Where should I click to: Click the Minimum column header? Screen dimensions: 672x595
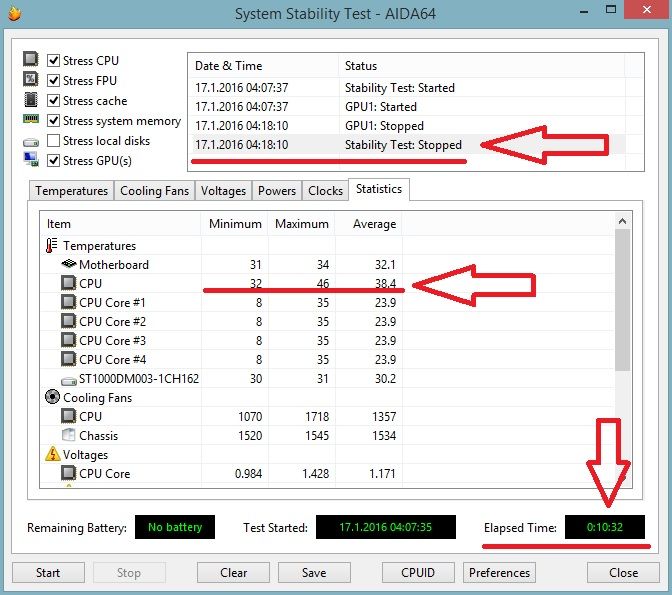234,224
